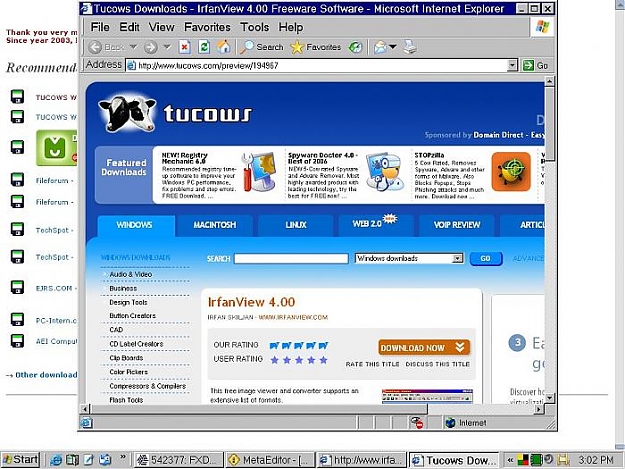625x469 pixels.
Task: Click the Registry Mechanic featured icon
Action: 260,172
